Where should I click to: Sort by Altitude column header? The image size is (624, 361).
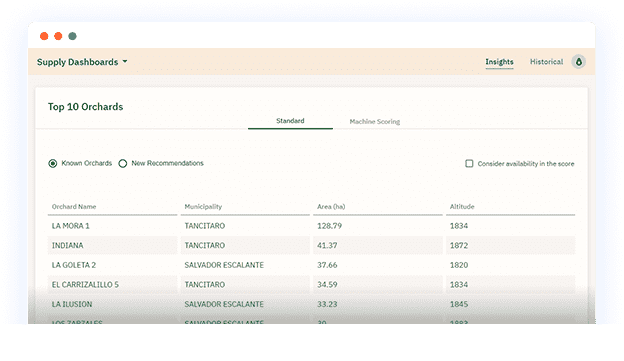coord(462,207)
